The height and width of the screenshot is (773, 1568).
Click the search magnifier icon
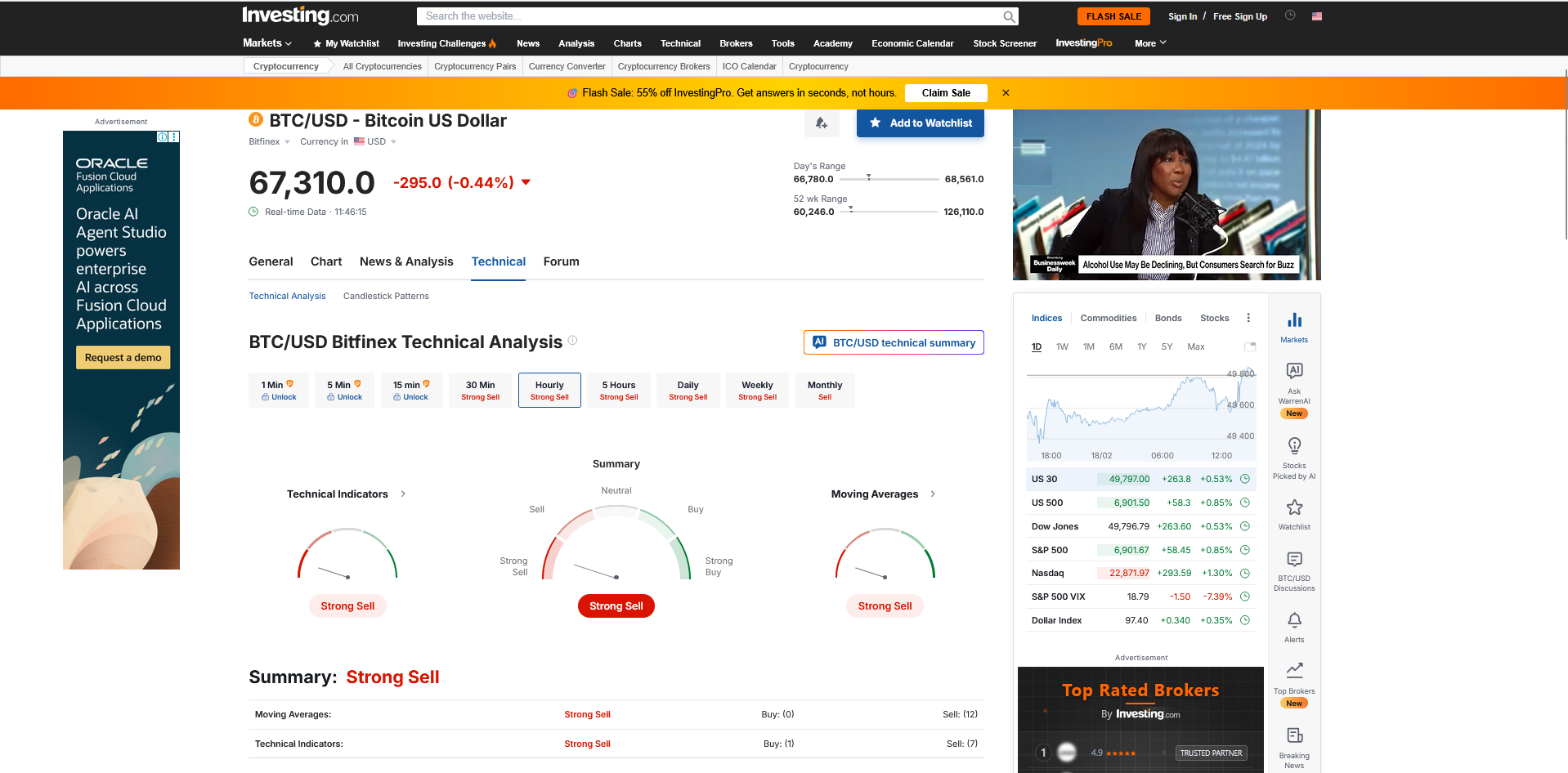1009,16
